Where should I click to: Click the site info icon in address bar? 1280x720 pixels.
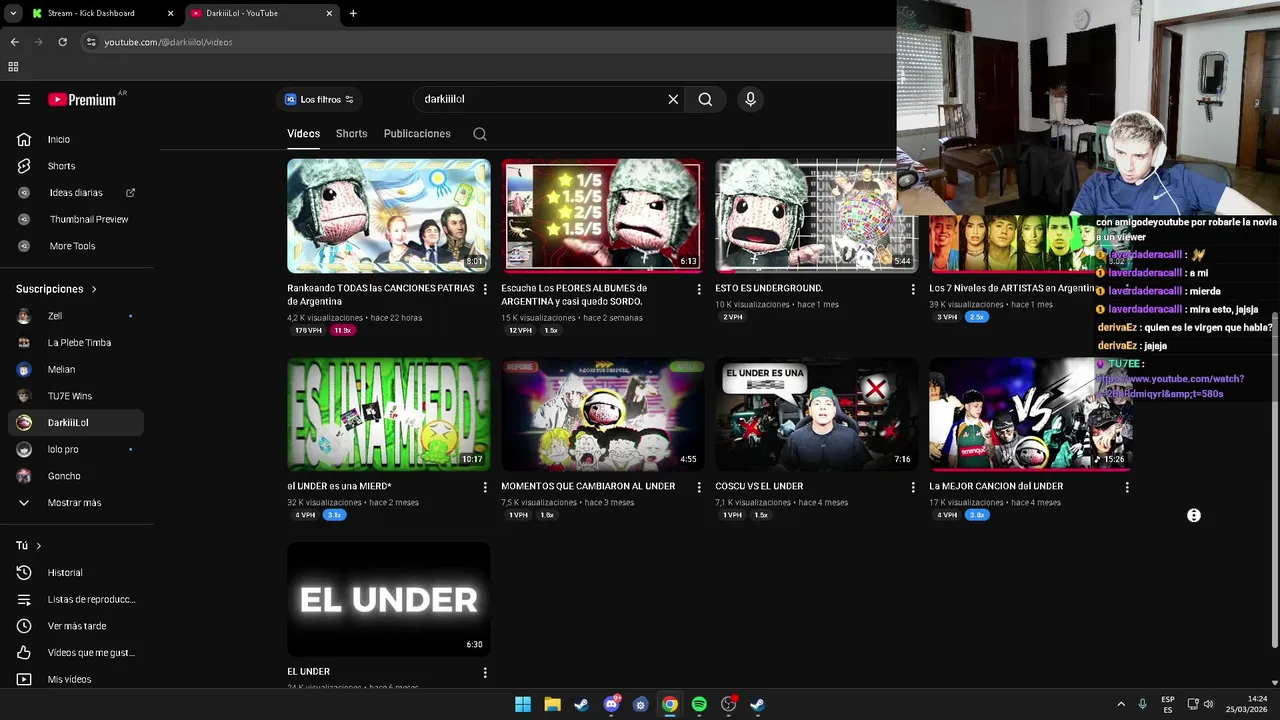[91, 42]
